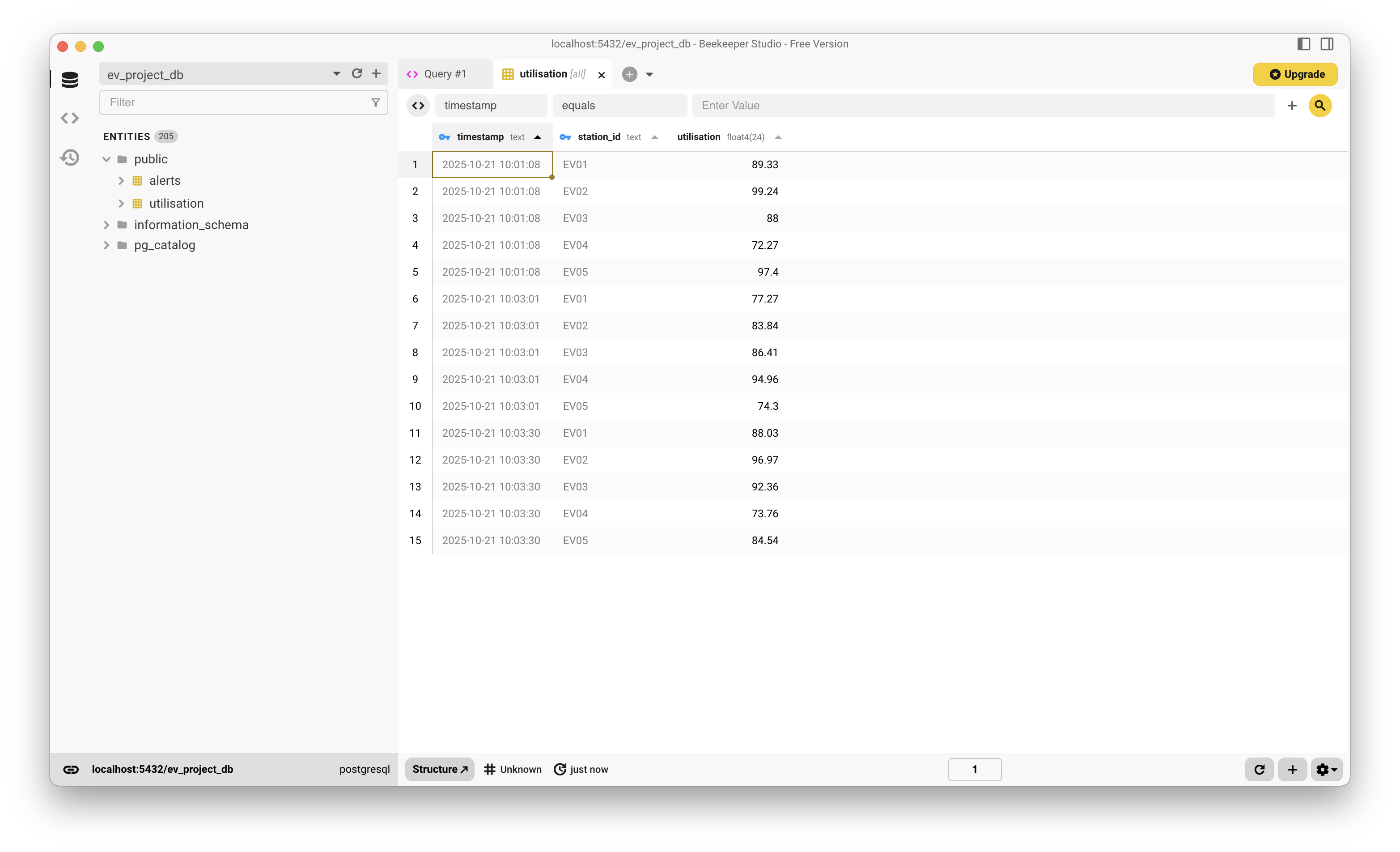
Task: Click the yellow search filter button
Action: point(1319,106)
